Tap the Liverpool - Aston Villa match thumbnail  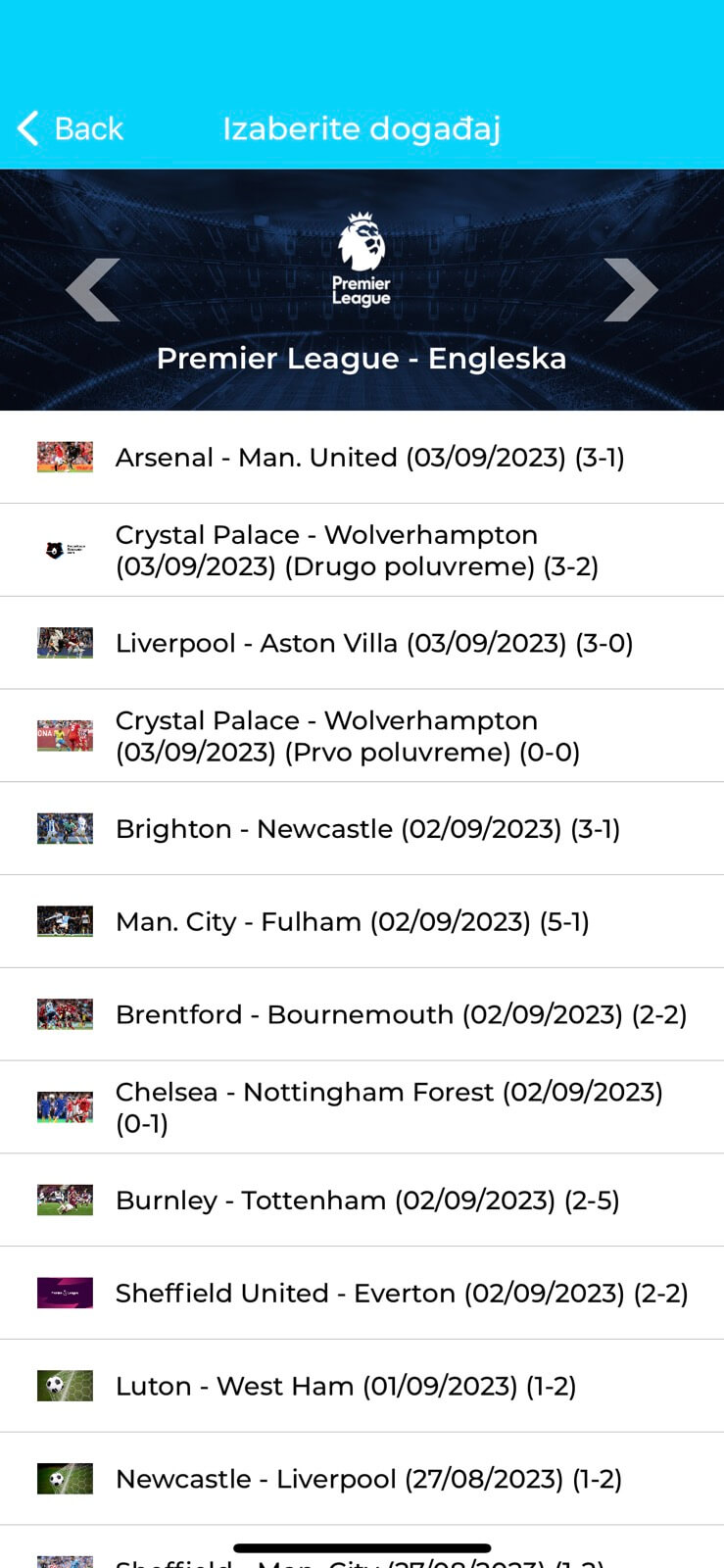65,643
